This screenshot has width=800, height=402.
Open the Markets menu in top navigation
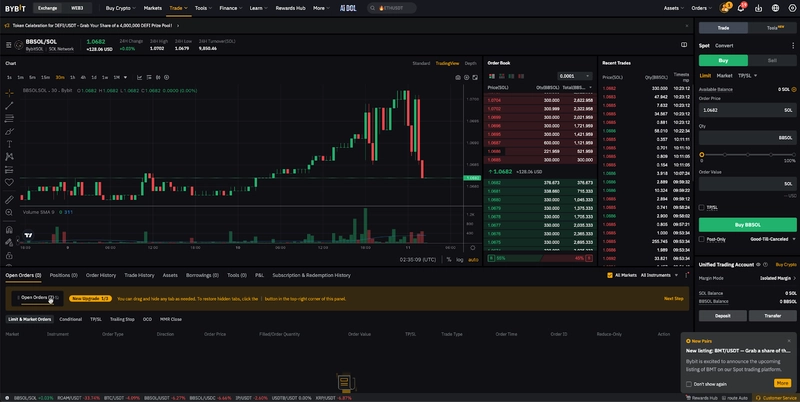[x=152, y=8]
